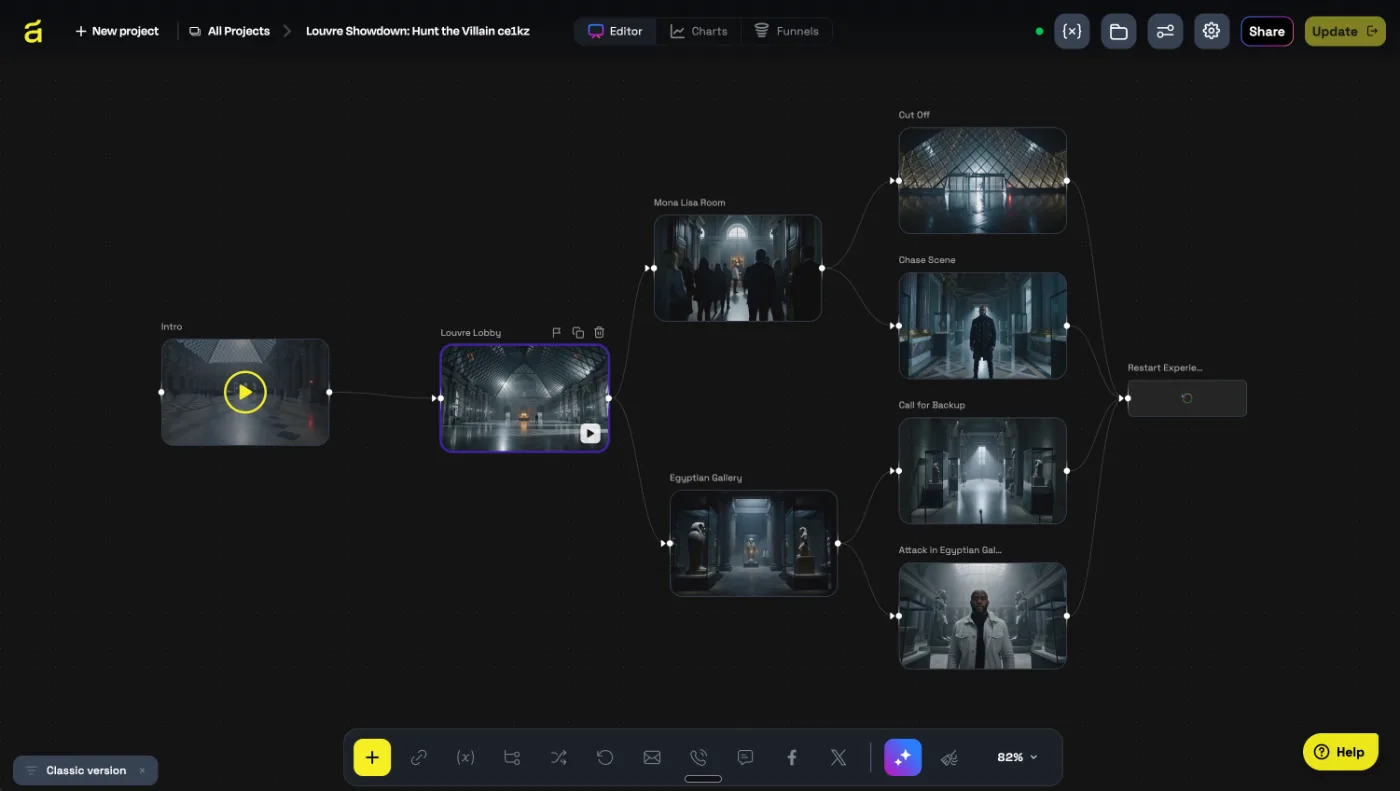Click the flag icon above Louvre Lobby
This screenshot has width=1400, height=791.
pyautogui.click(x=557, y=332)
